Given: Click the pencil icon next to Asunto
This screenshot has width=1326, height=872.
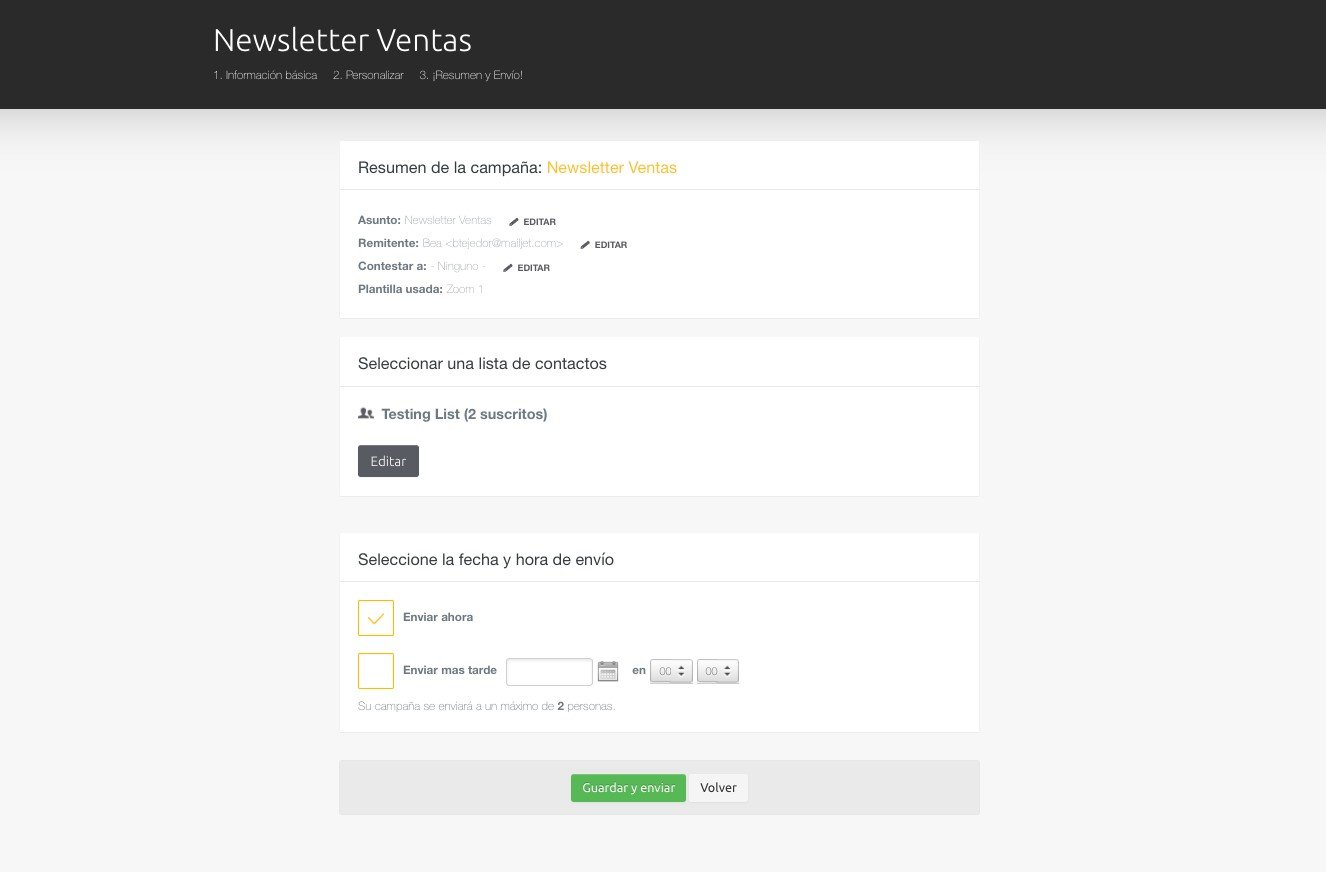Looking at the screenshot, I should click(514, 222).
